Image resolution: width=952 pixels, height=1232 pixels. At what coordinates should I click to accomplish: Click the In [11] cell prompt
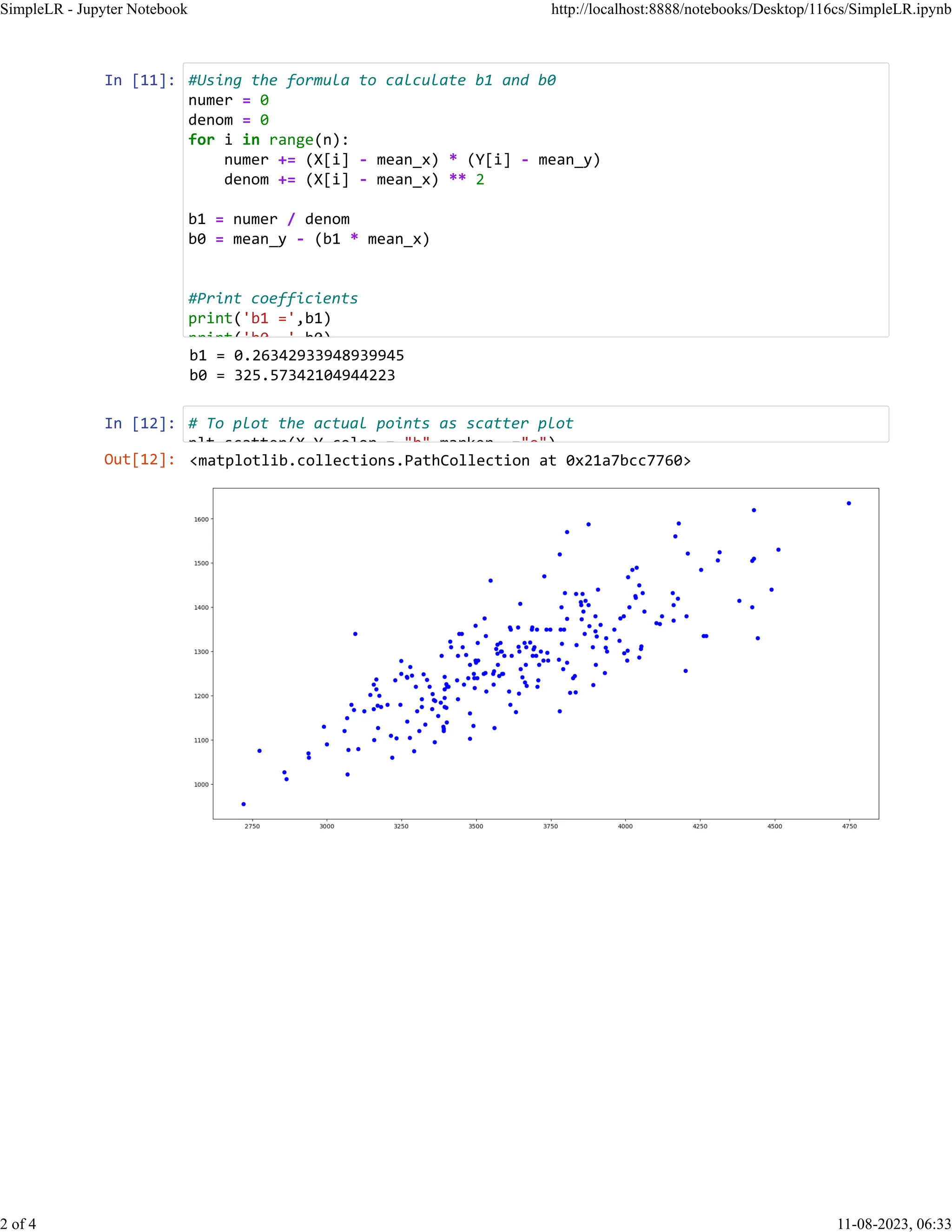pyautogui.click(x=140, y=80)
